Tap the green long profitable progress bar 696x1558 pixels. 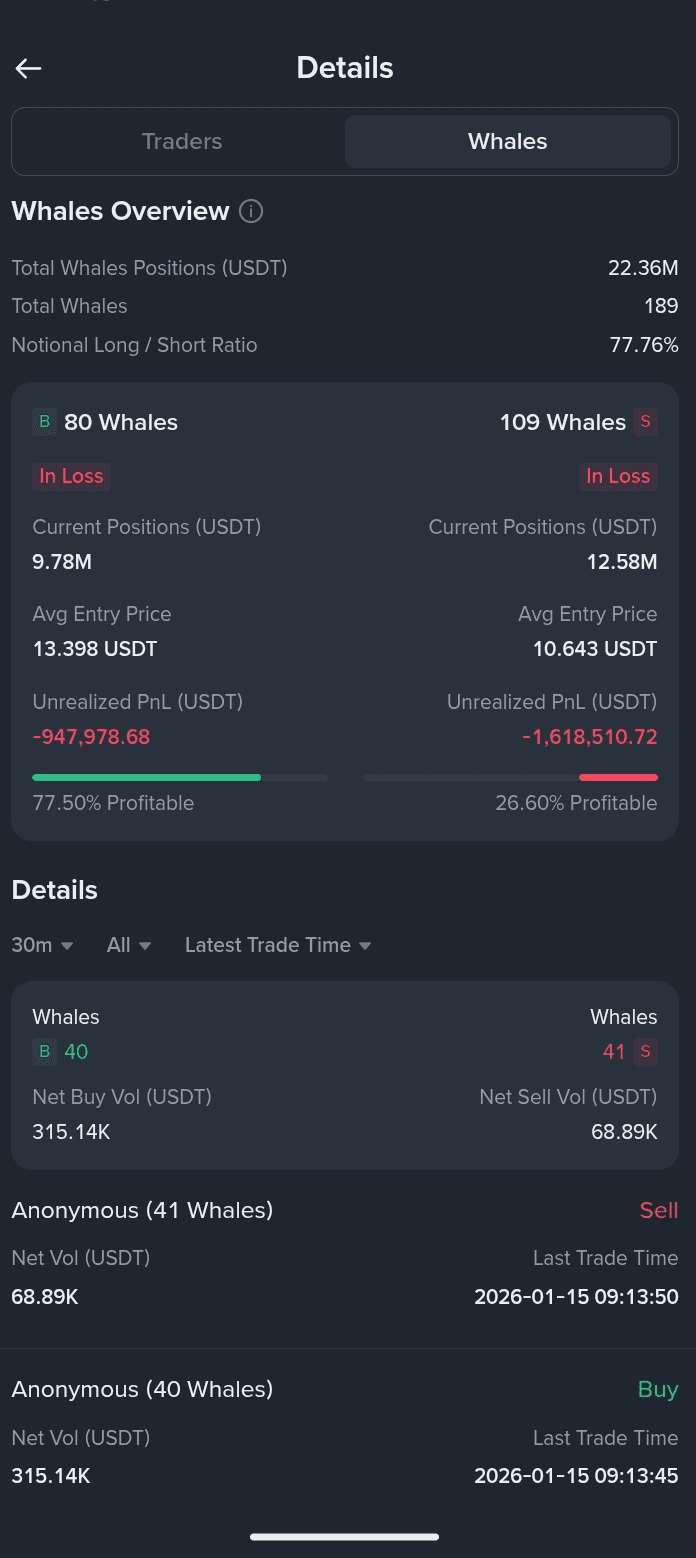pos(147,777)
